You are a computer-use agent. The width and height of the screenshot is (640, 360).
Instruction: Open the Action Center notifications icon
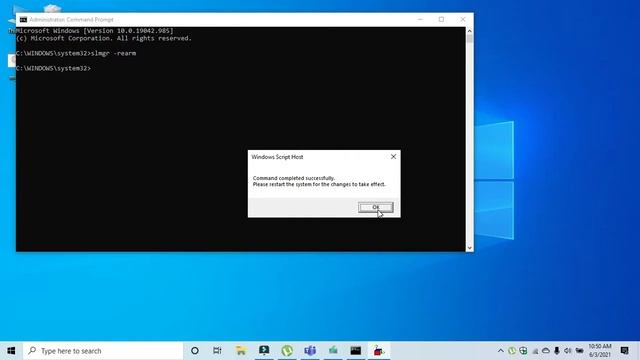[624, 351]
